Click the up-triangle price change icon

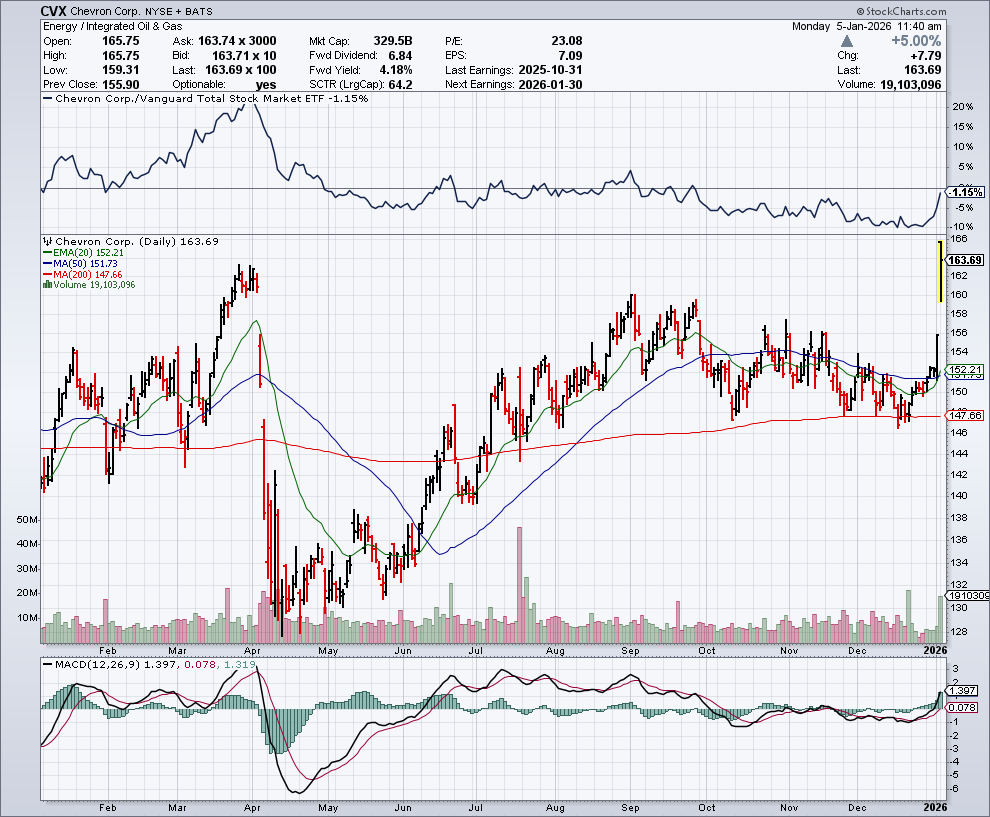847,41
